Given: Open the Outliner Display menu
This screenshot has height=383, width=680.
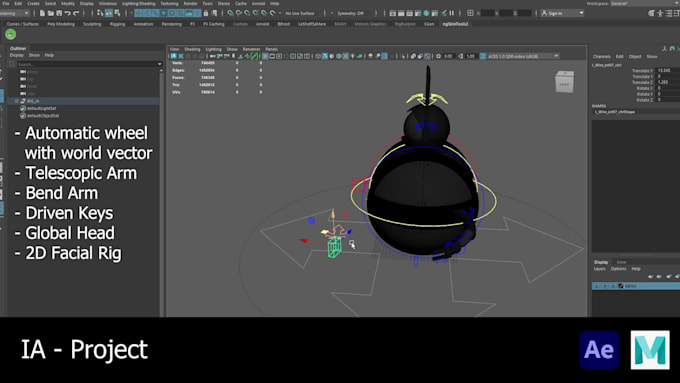Looking at the screenshot, I should click(17, 56).
